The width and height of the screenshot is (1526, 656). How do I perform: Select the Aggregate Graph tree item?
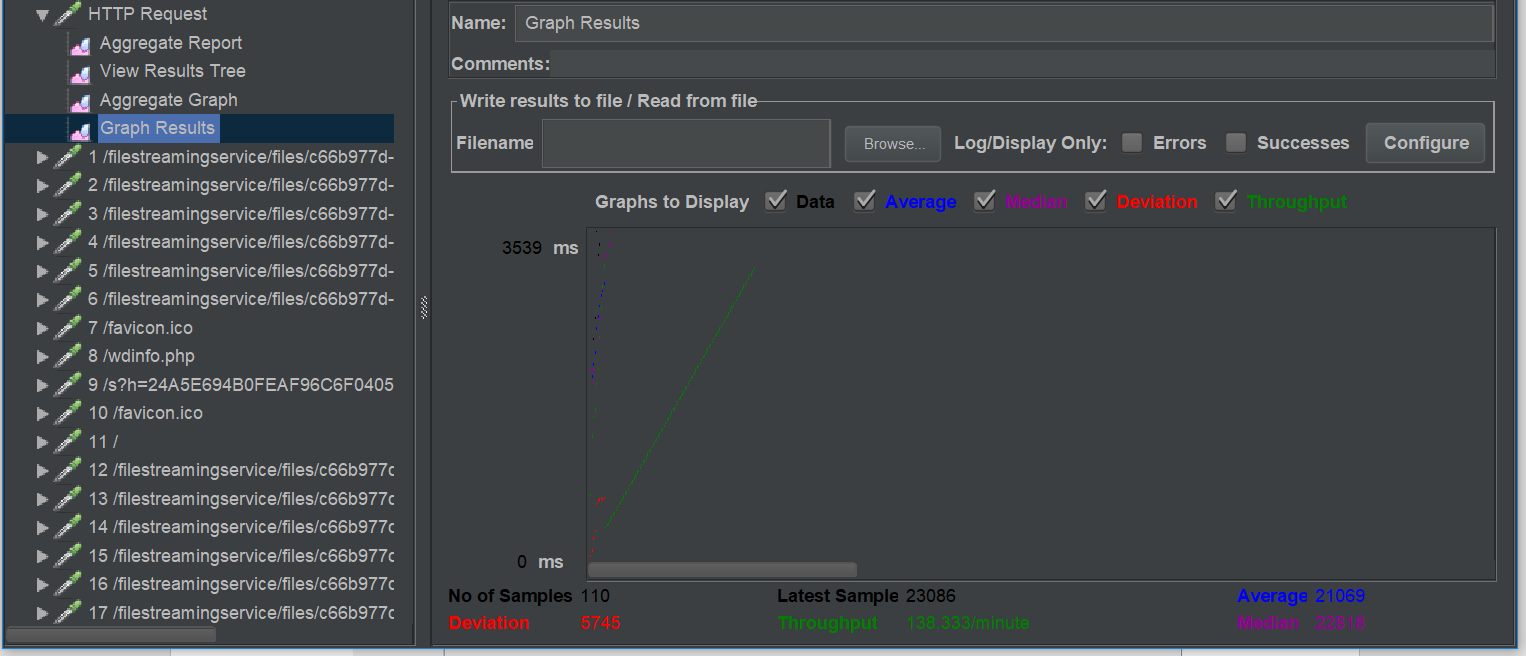[169, 100]
